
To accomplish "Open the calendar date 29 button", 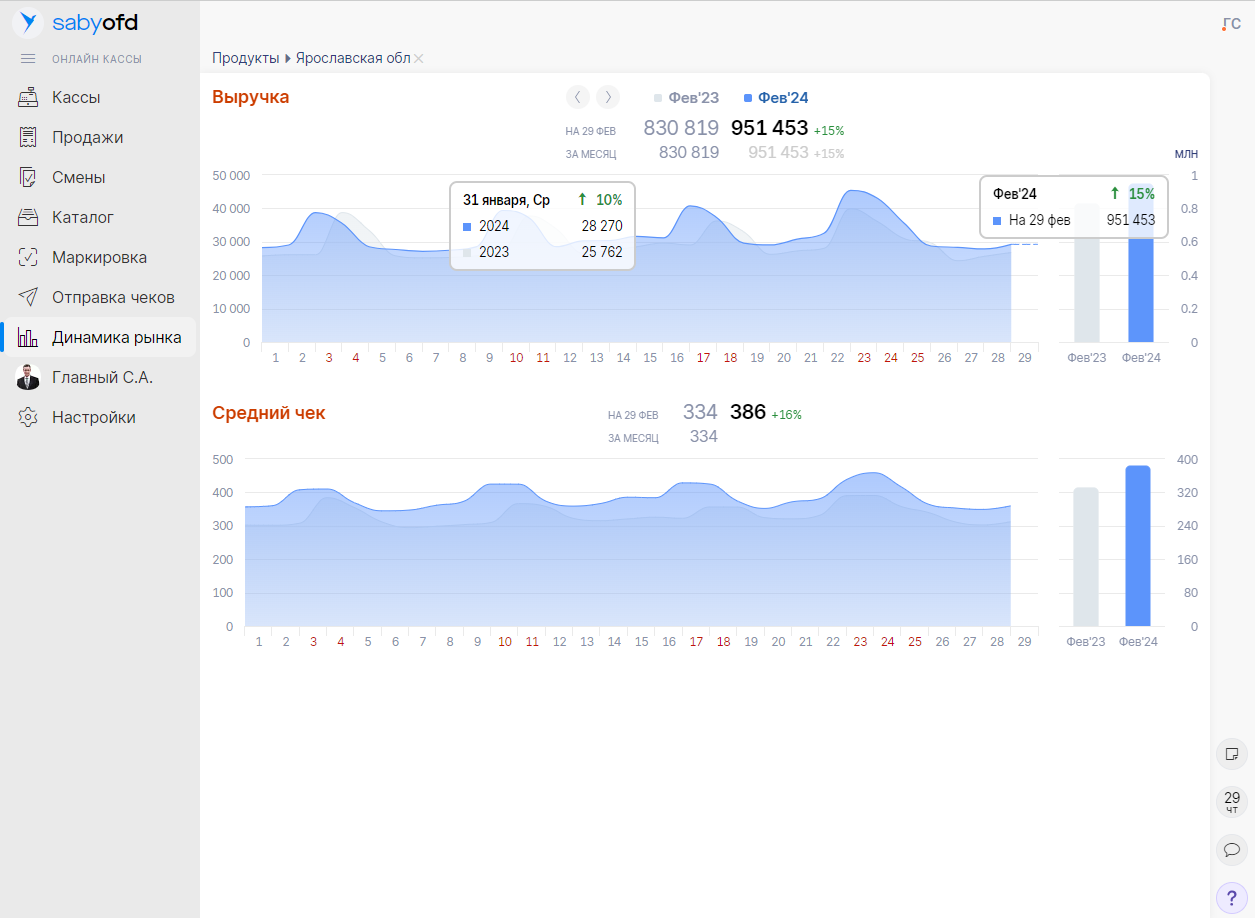I will tap(1231, 802).
